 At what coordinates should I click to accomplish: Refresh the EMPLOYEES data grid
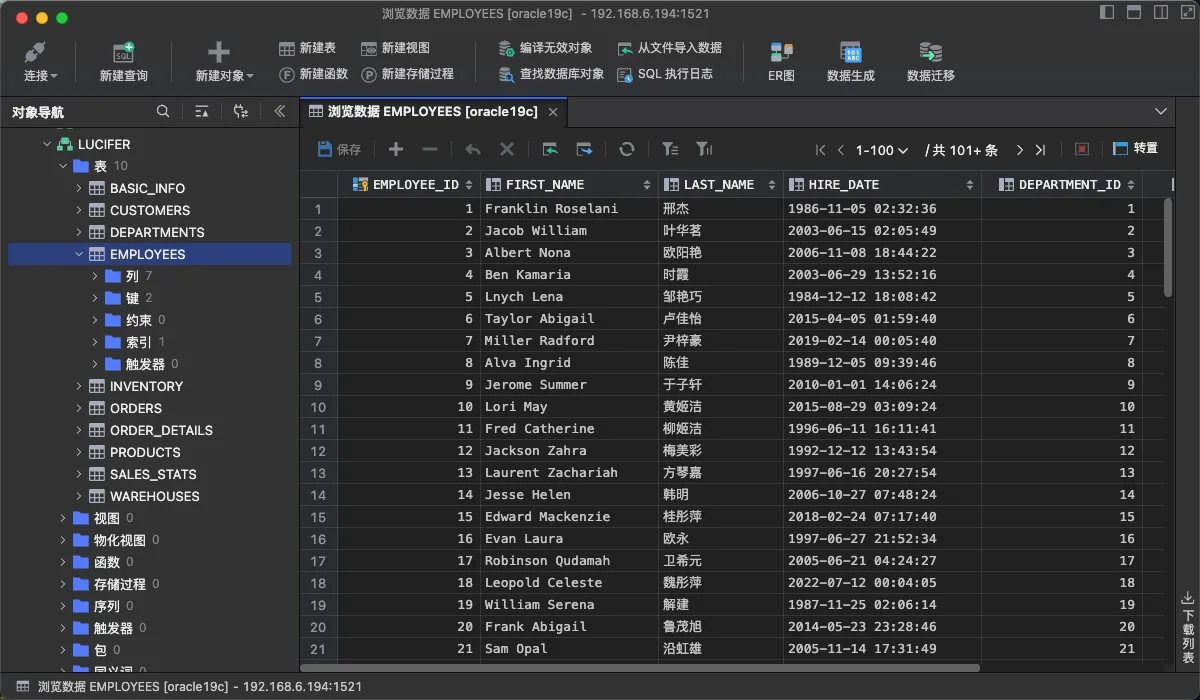(627, 149)
